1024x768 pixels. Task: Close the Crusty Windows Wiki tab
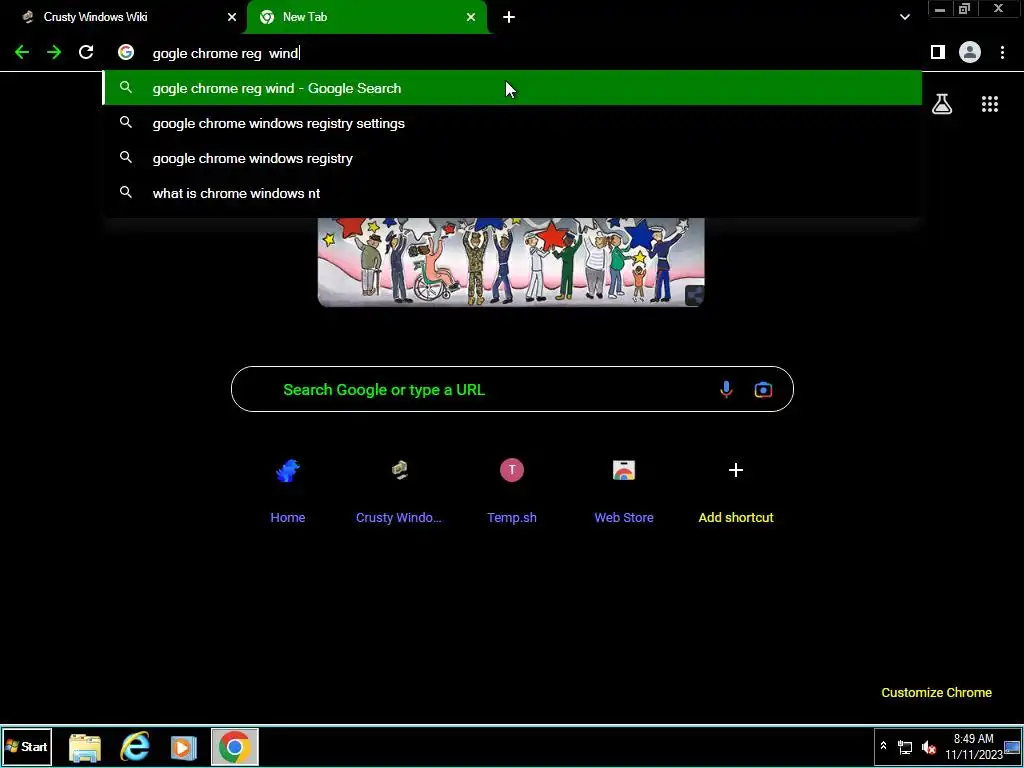[232, 17]
